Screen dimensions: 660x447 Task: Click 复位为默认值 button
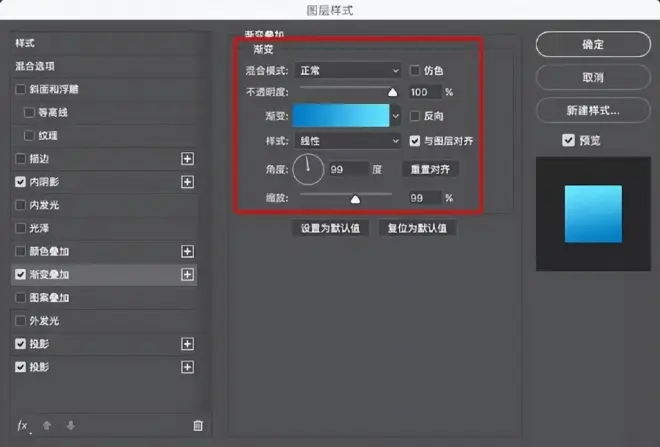click(x=417, y=228)
